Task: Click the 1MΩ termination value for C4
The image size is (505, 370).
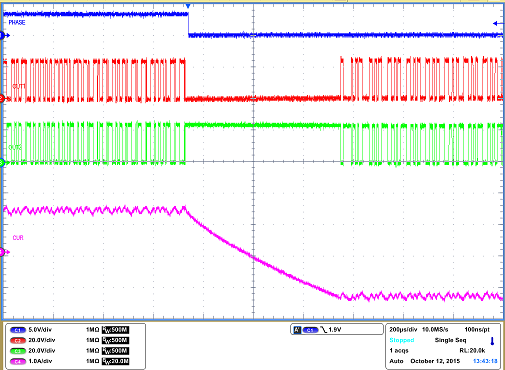Action: point(92,361)
